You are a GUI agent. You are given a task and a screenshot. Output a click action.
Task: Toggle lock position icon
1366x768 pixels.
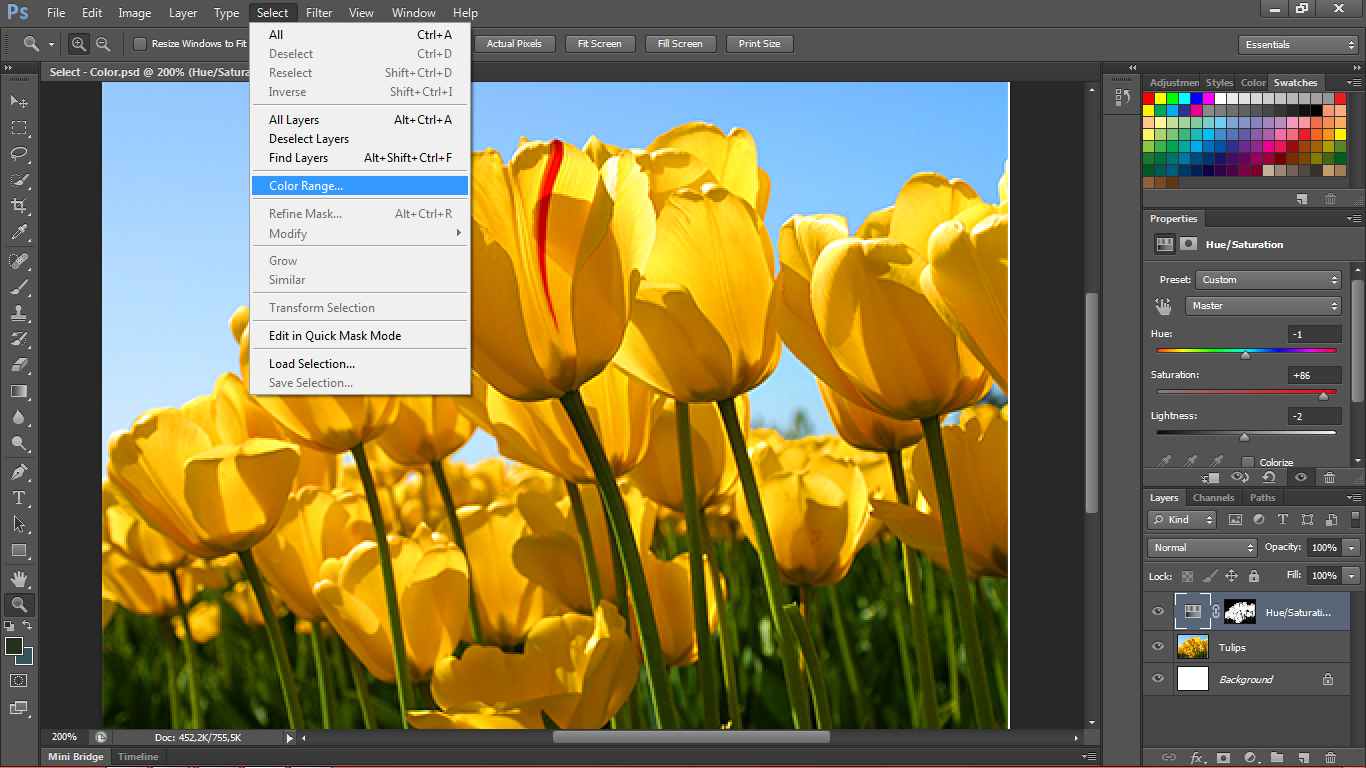(x=1231, y=576)
